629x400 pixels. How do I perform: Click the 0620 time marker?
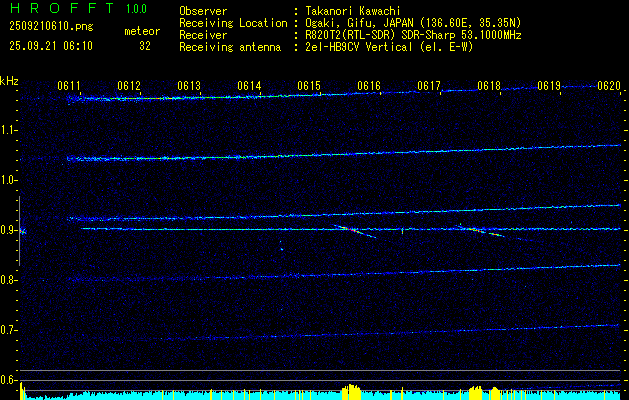(609, 86)
